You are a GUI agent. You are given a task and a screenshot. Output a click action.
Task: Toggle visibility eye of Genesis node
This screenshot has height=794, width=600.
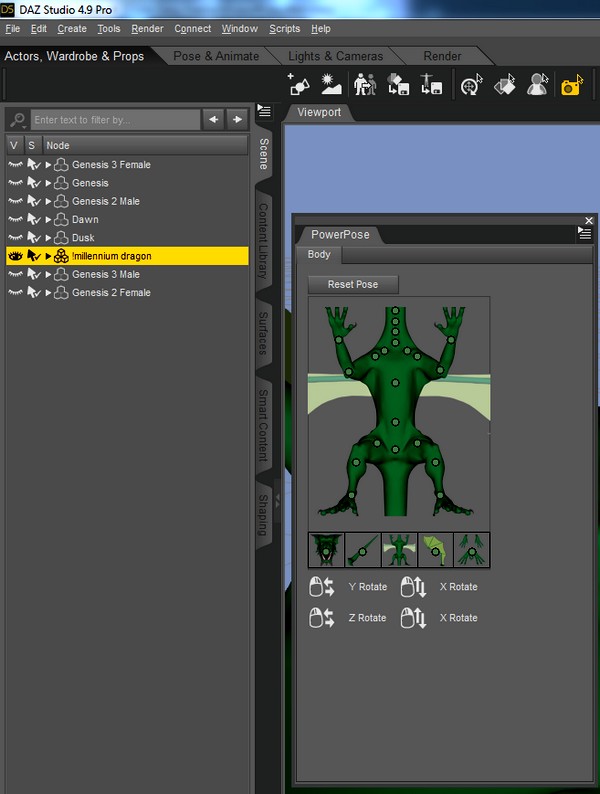[x=15, y=183]
